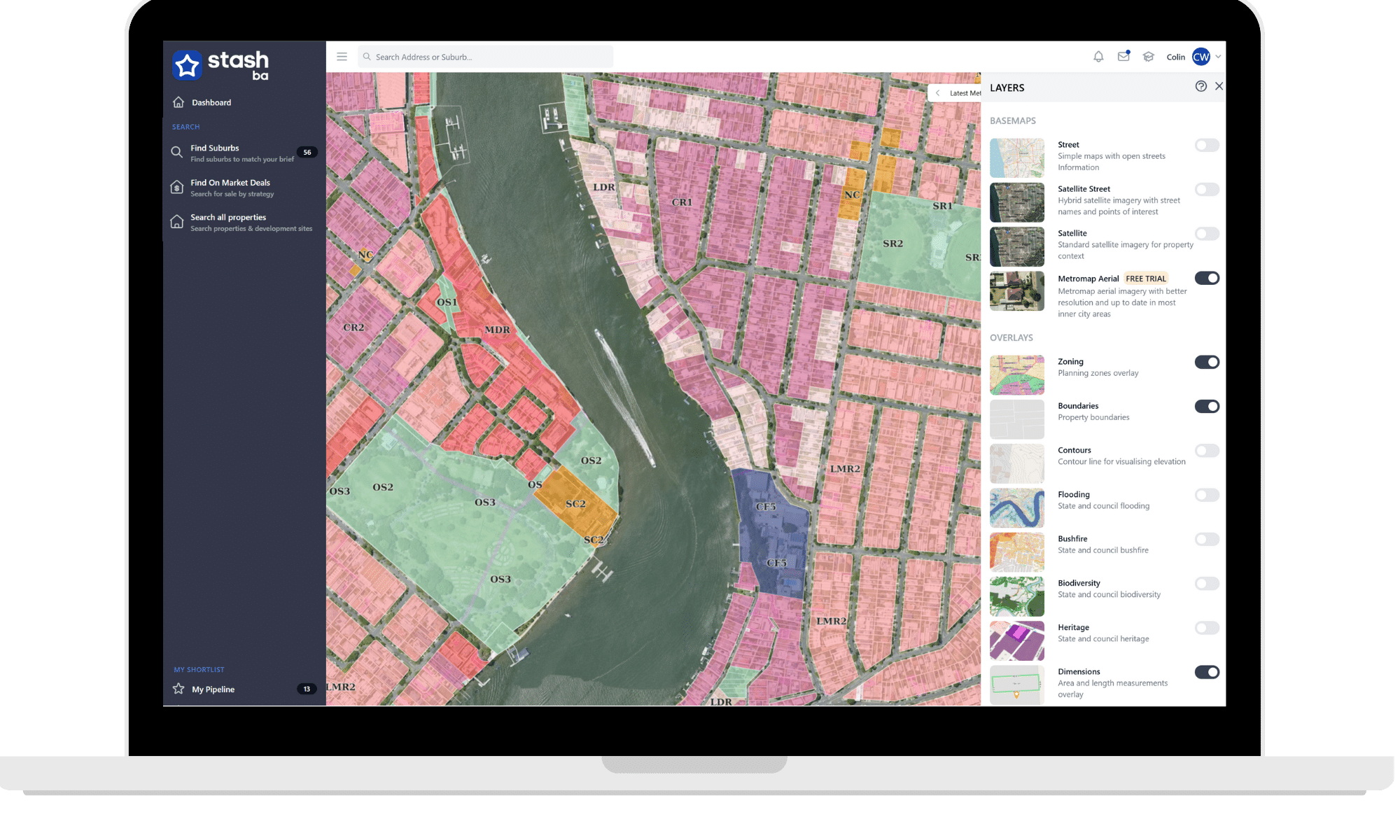Click Find On Market Deals house icon
Viewport: 1400px width, 840px height.
pyautogui.click(x=177, y=187)
